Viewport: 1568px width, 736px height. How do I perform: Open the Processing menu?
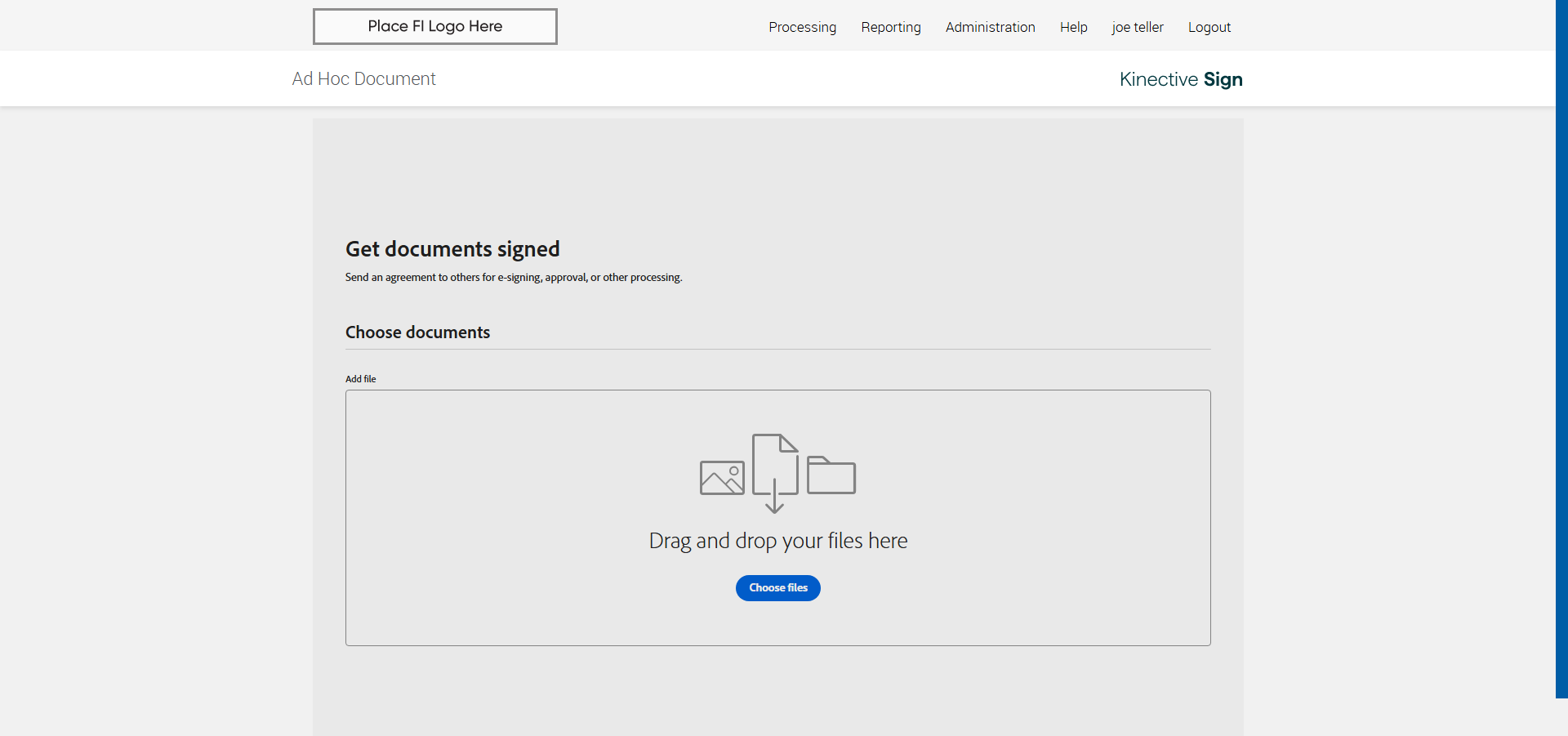click(802, 27)
